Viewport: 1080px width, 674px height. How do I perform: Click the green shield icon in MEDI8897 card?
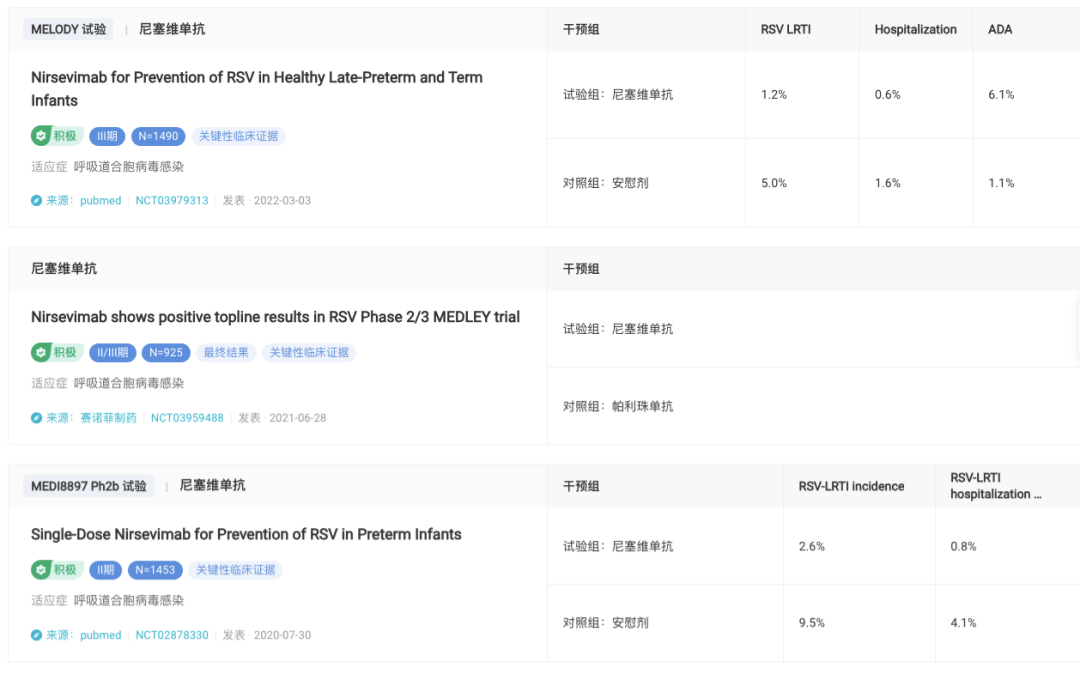[41, 570]
